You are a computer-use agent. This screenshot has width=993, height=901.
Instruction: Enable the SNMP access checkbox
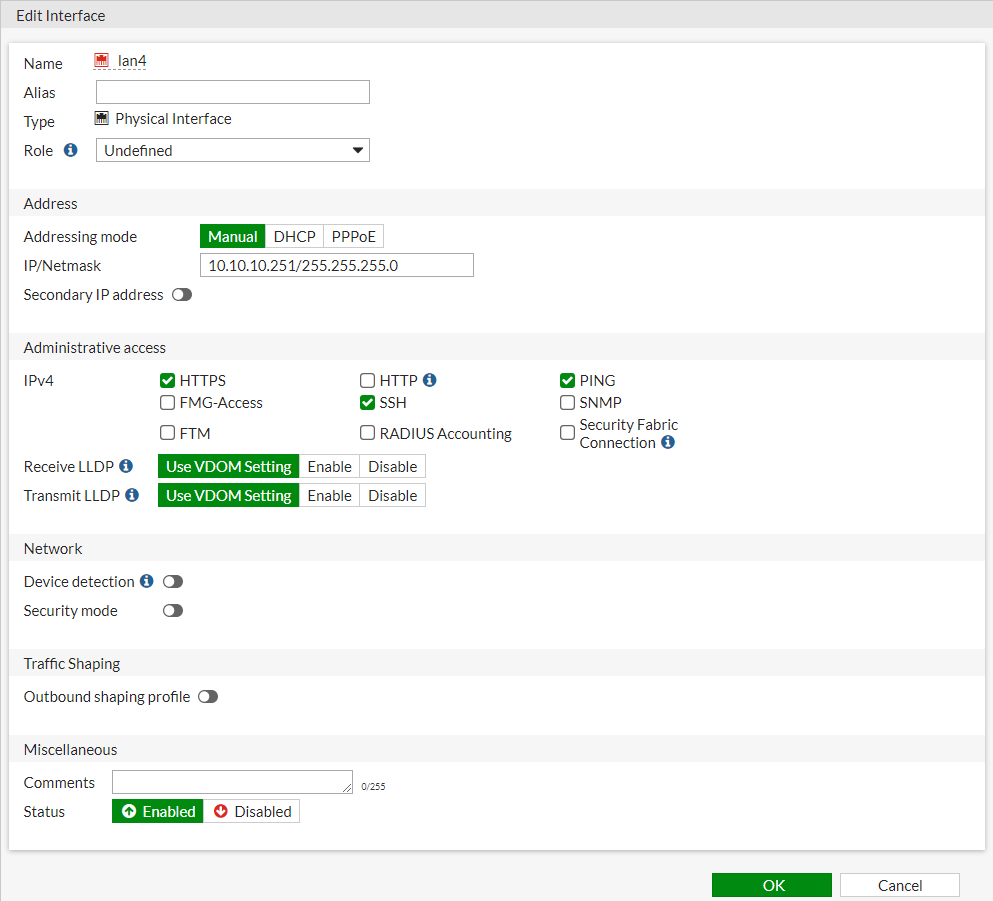click(x=567, y=403)
